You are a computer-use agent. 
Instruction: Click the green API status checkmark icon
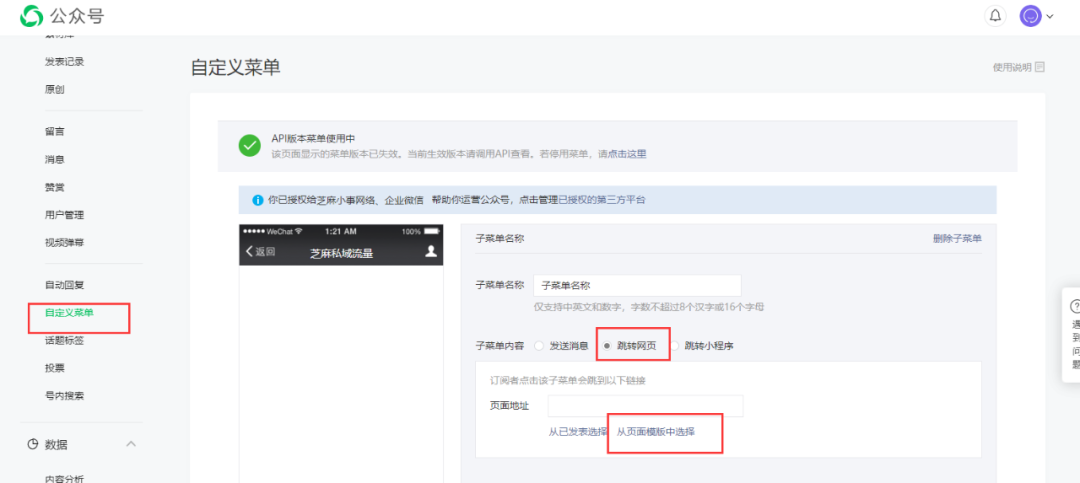[x=249, y=145]
